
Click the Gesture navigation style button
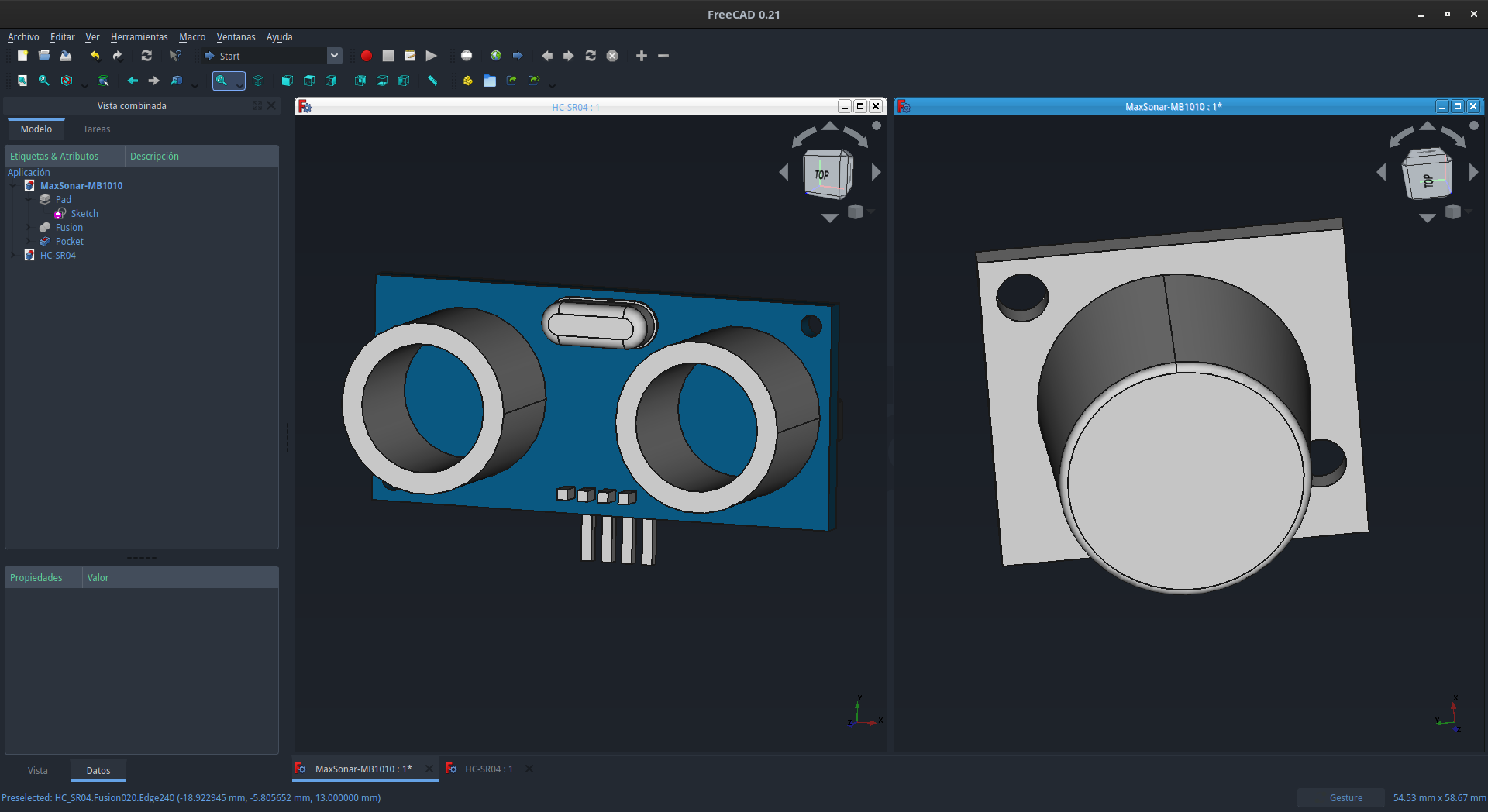[1345, 798]
